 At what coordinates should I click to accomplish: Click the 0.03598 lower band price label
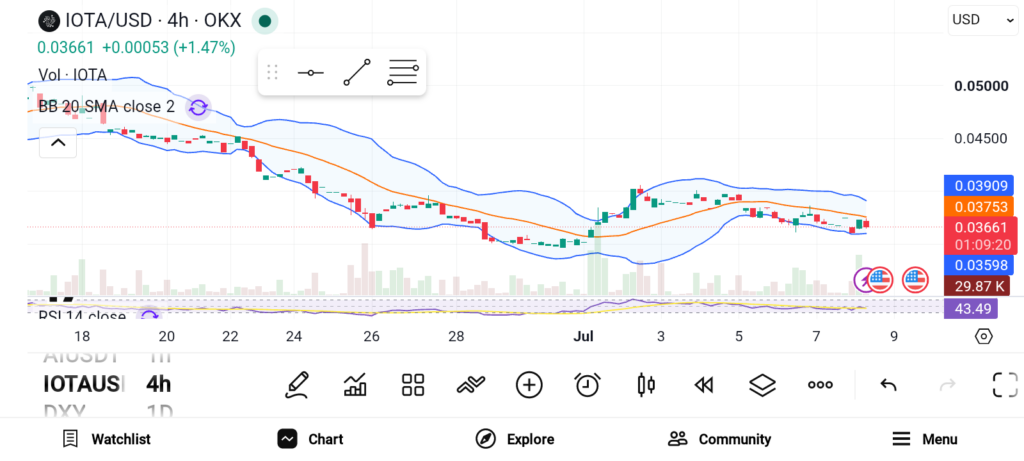[x=978, y=265]
